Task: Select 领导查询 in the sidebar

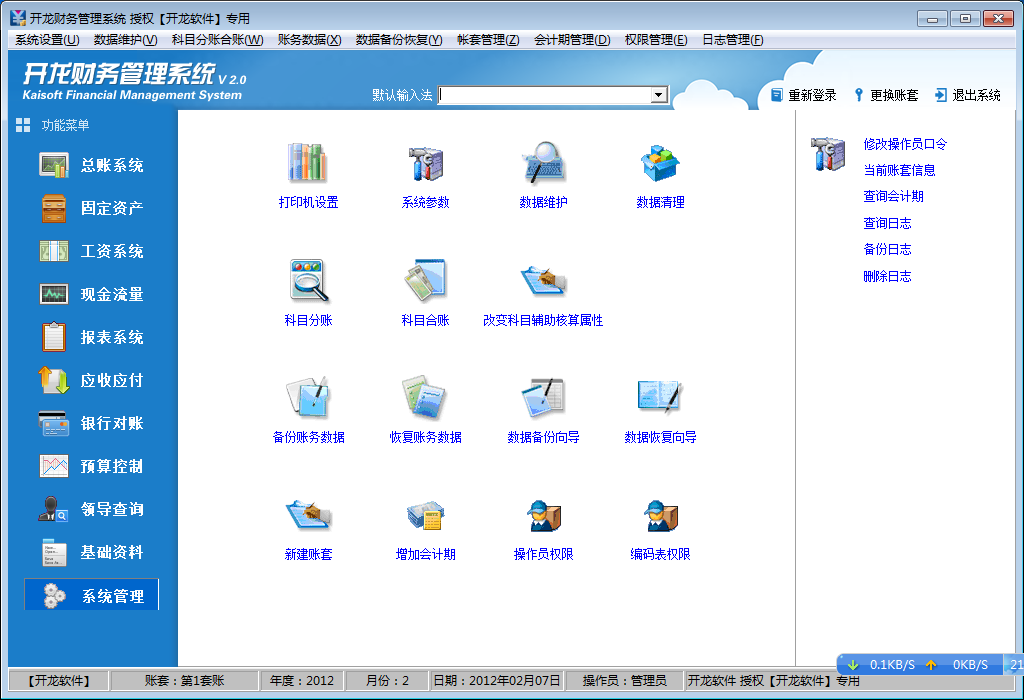Action: 91,509
